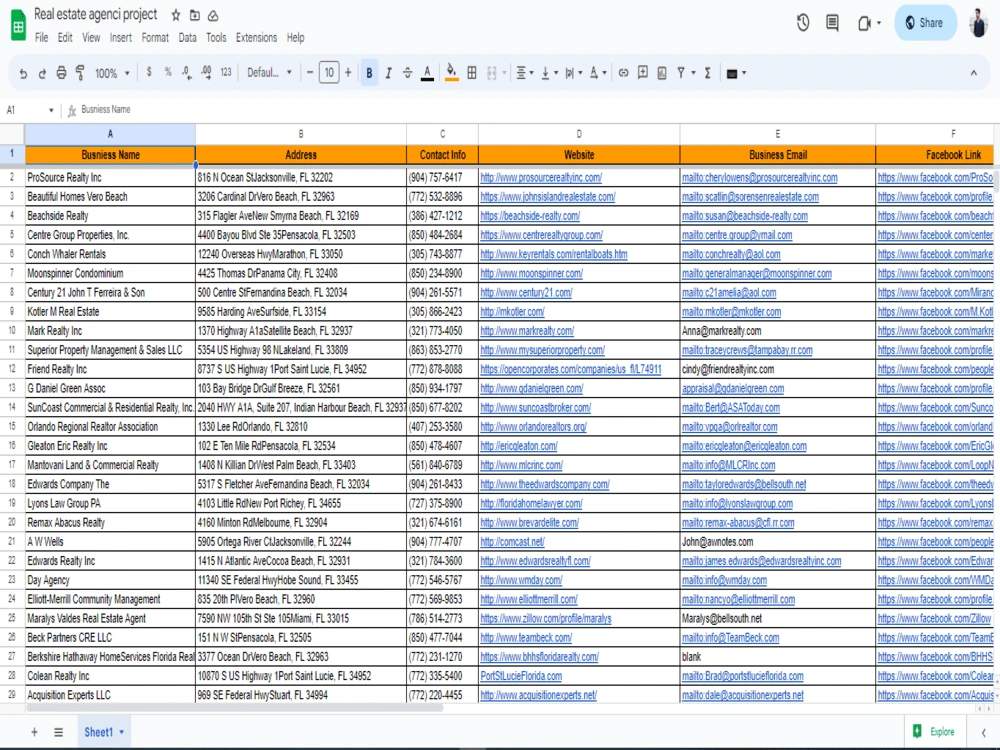Viewport: 1000px width, 750px height.
Task: Click the Increase decimal places icon
Action: coord(206,73)
